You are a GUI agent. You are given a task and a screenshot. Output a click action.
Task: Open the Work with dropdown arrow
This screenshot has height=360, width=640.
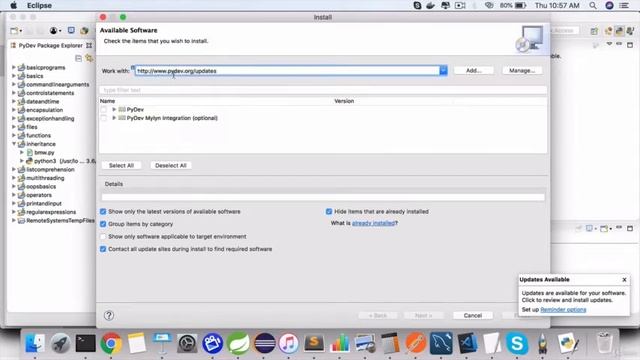tap(443, 71)
